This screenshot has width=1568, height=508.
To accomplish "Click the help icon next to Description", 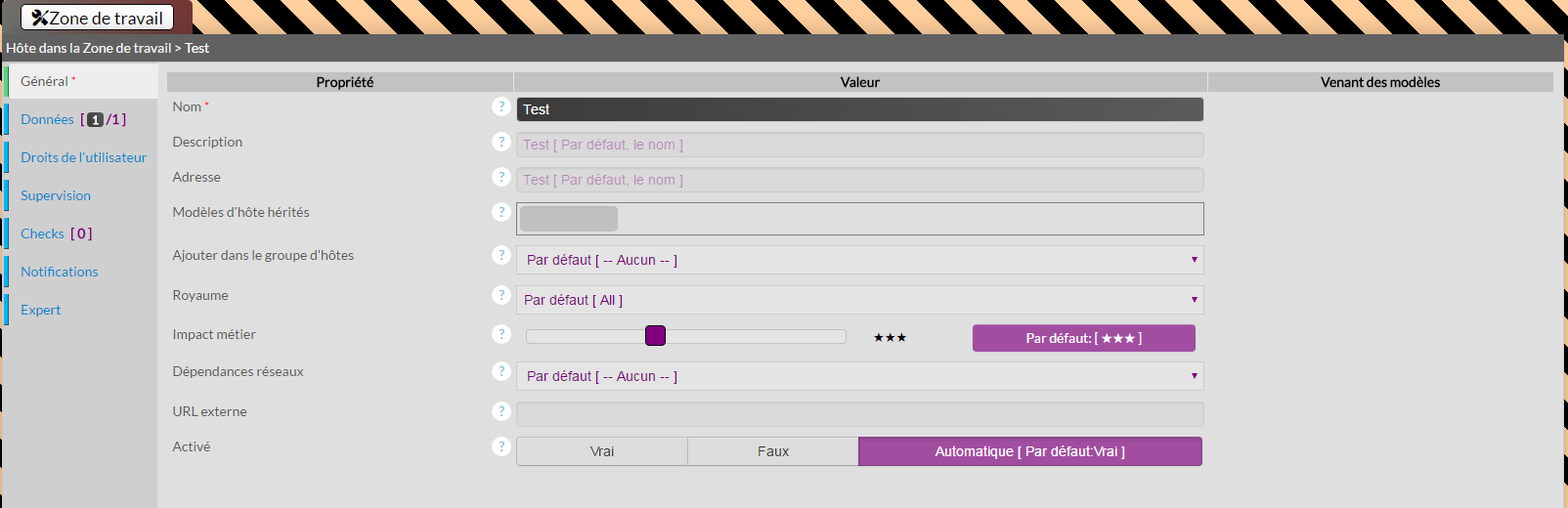I will coord(501,142).
